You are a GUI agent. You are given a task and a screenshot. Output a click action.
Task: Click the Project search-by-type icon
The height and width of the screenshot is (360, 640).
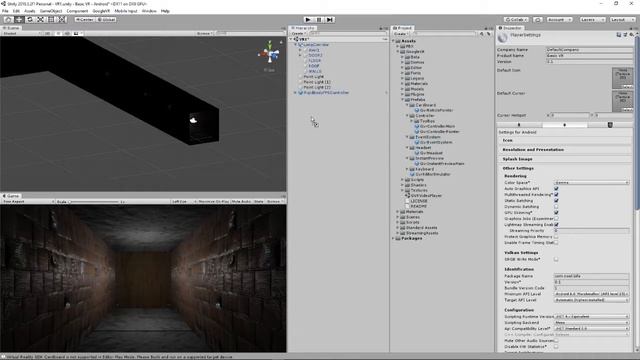[x=482, y=34]
